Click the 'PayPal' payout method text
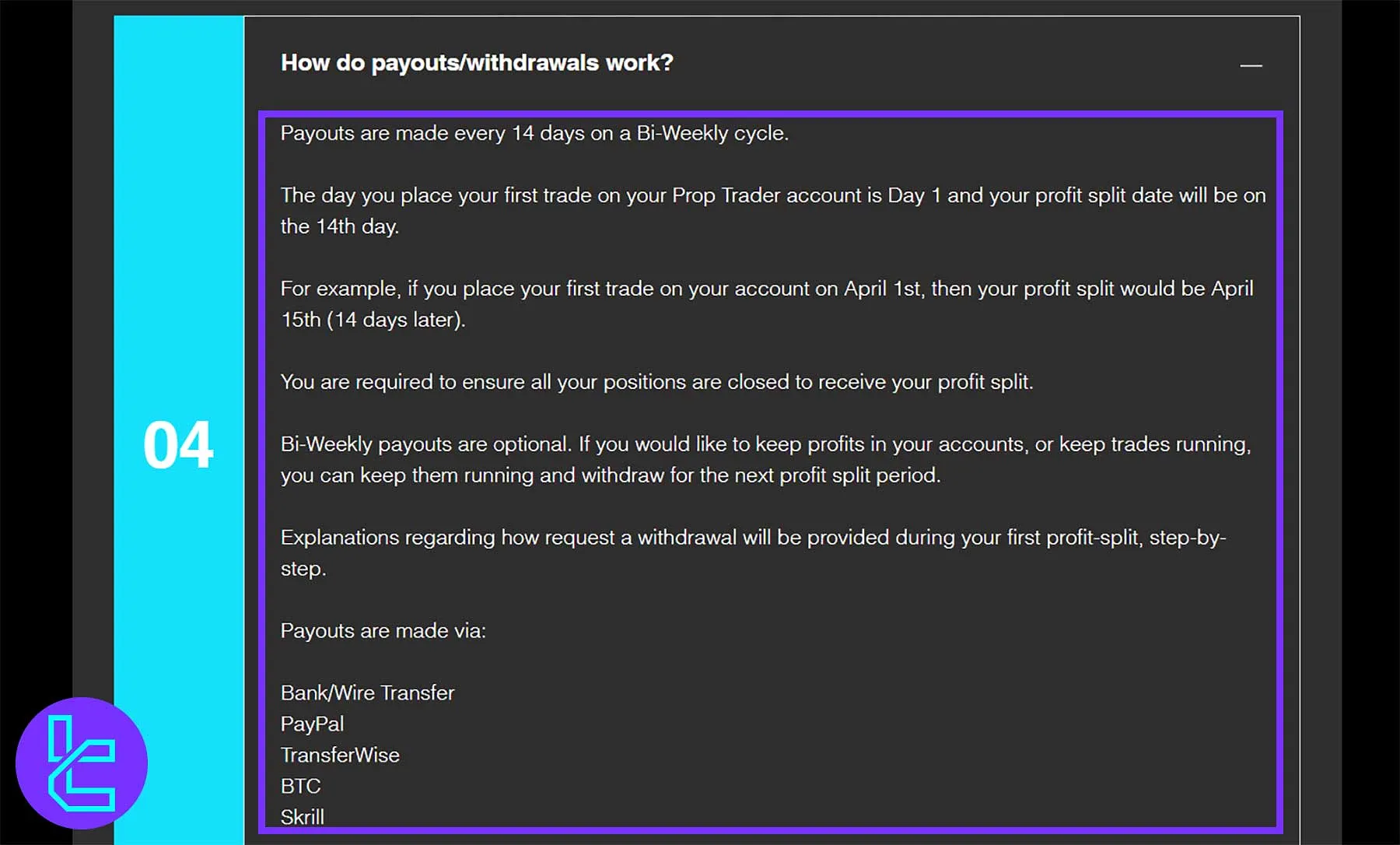Image resolution: width=1400 pixels, height=845 pixels. (312, 724)
